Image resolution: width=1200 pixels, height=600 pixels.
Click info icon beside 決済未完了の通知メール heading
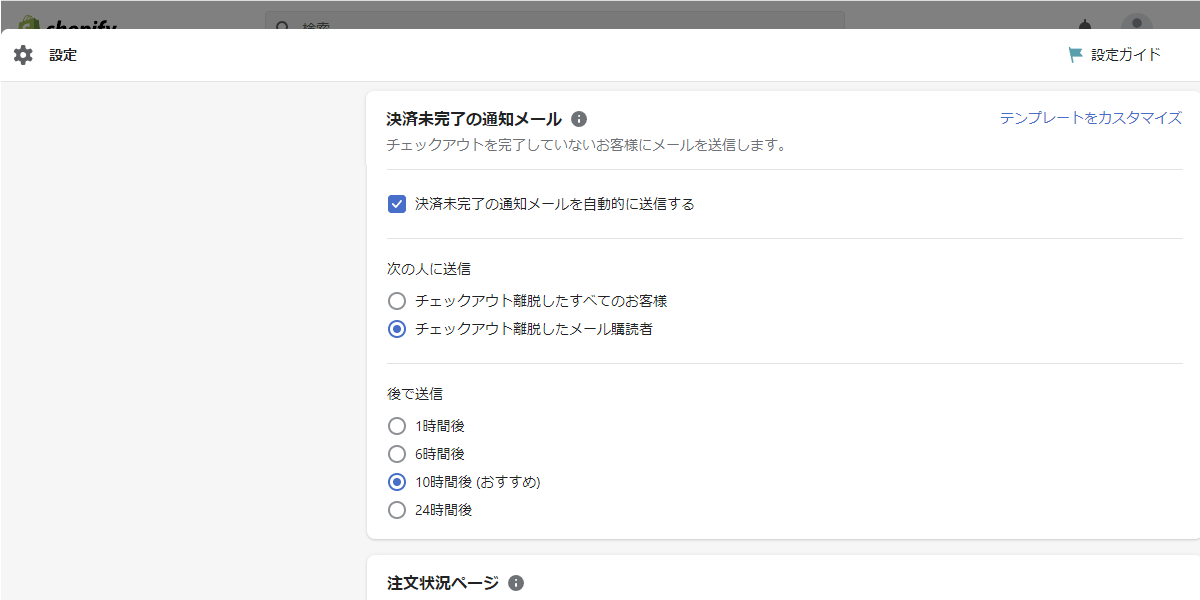[579, 119]
